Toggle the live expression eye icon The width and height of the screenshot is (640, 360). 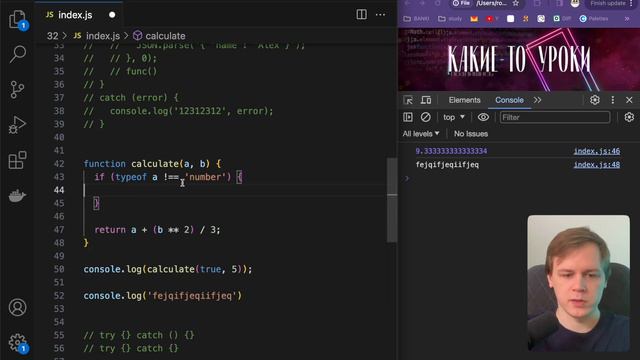[483, 117]
